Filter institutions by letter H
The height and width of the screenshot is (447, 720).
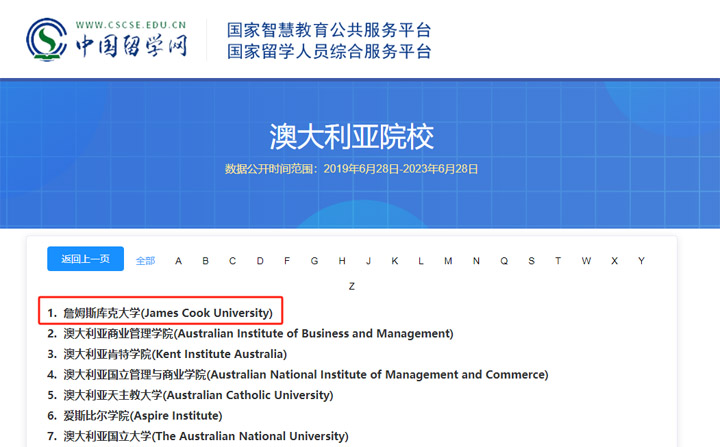pos(342,261)
